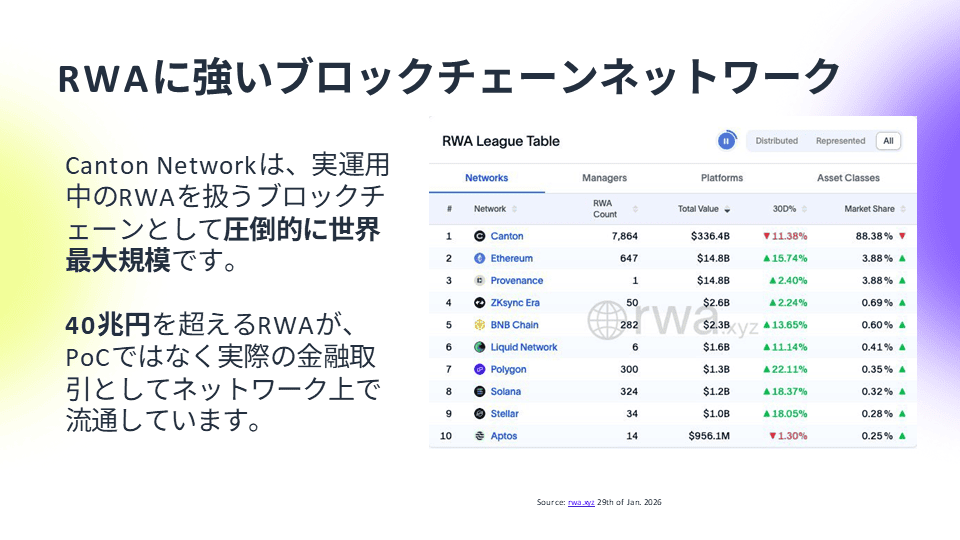Viewport: 960px width, 540px height.
Task: Select the Represented view toggle
Action: coord(840,141)
